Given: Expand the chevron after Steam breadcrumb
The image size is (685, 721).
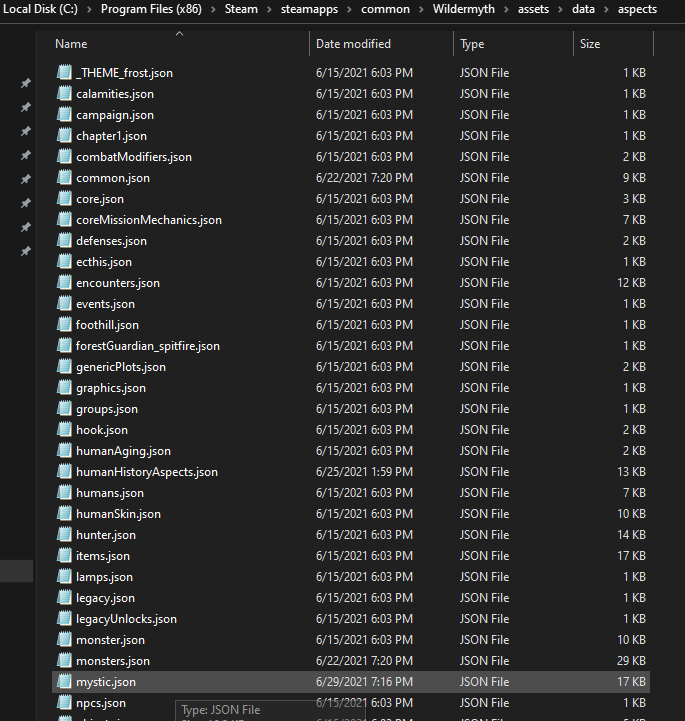Looking at the screenshot, I should click(x=269, y=10).
